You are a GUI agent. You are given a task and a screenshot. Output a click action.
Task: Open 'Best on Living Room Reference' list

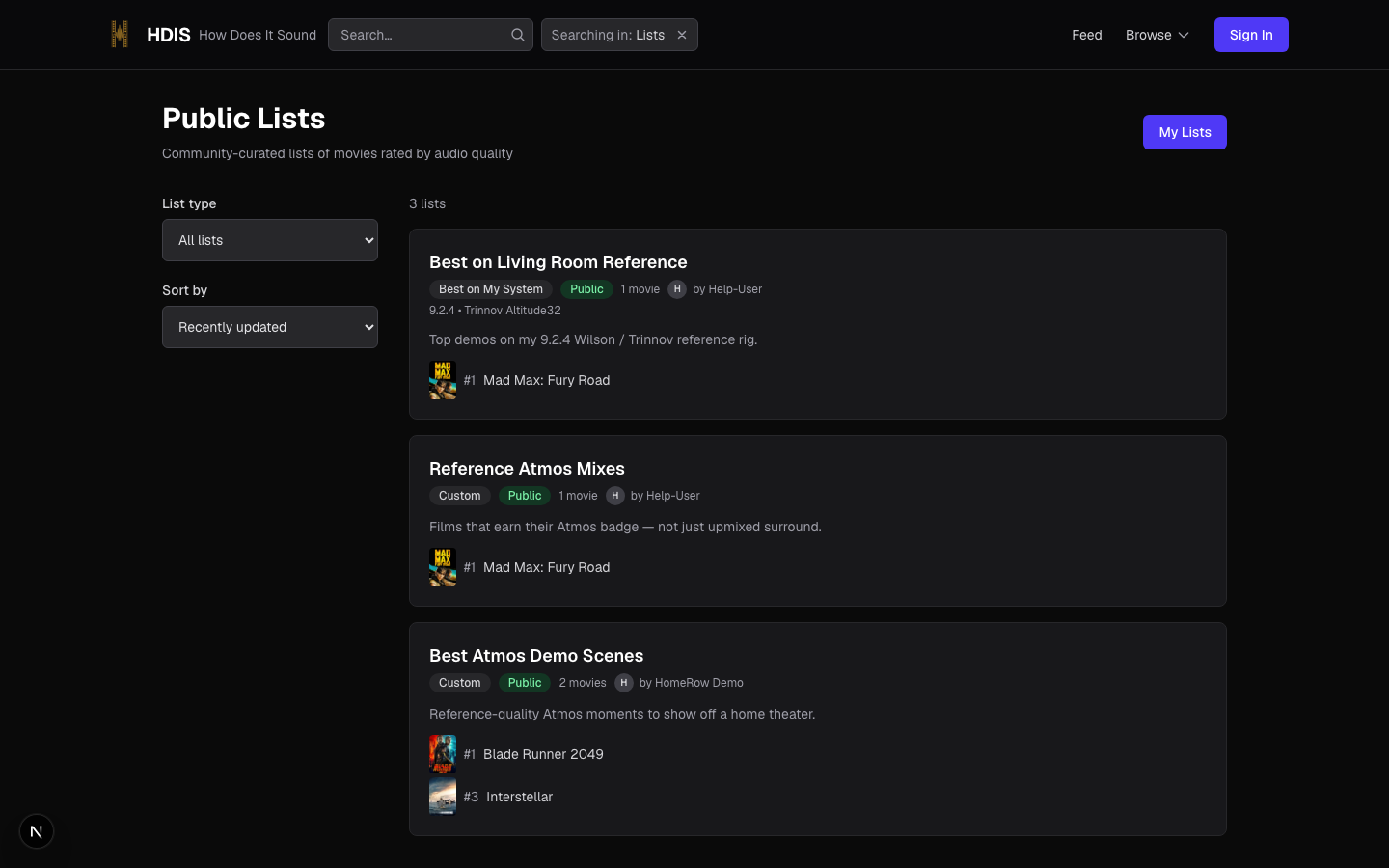[x=558, y=262]
